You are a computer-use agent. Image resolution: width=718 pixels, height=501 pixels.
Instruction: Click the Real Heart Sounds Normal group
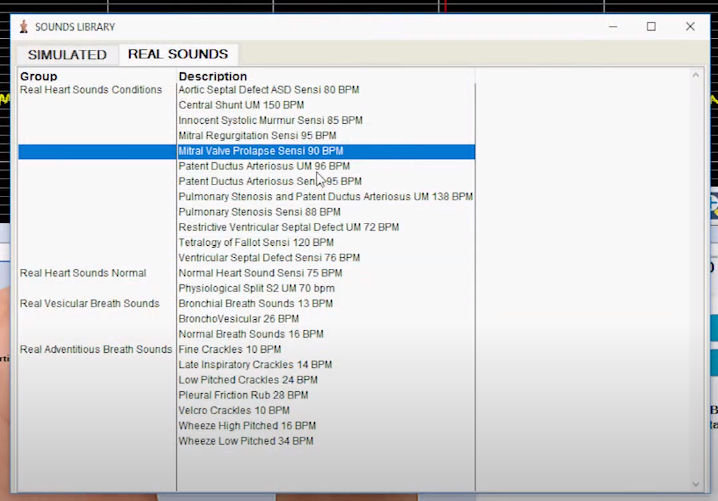pos(83,273)
